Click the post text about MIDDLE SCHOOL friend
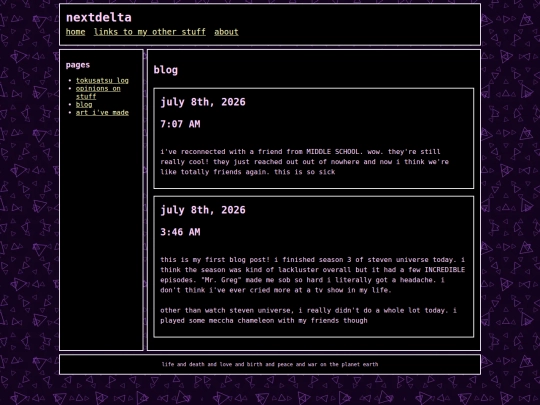 pos(304,162)
